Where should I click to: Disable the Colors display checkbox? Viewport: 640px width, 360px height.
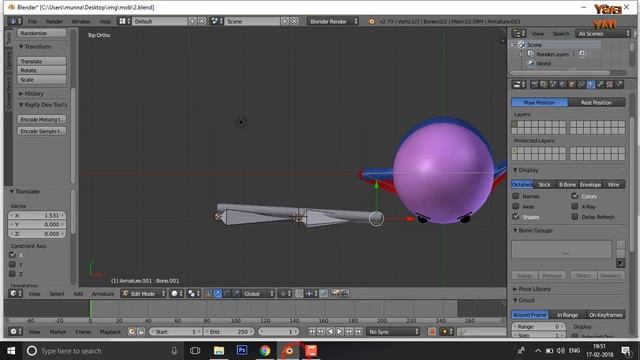pyautogui.click(x=575, y=196)
